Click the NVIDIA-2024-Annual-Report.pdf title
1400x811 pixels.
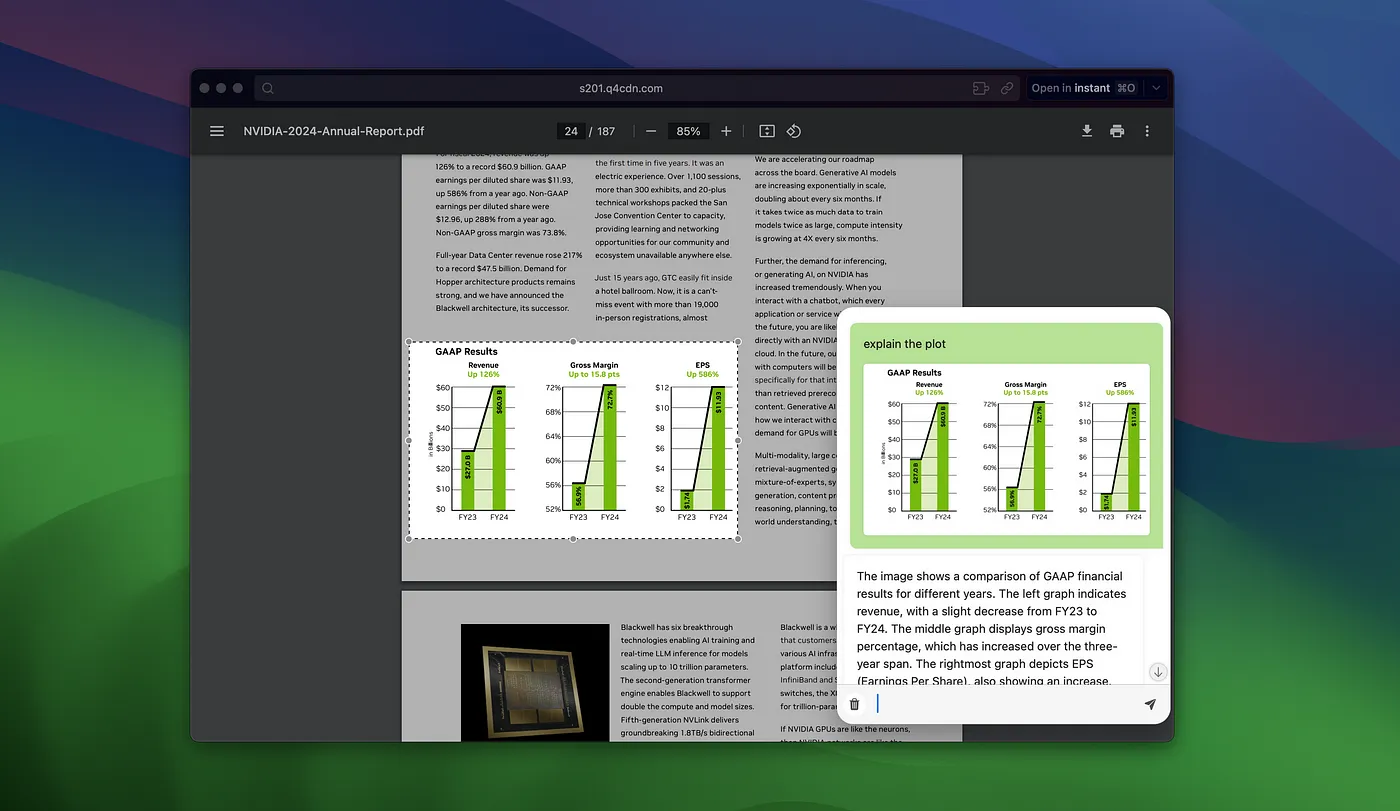(x=334, y=131)
